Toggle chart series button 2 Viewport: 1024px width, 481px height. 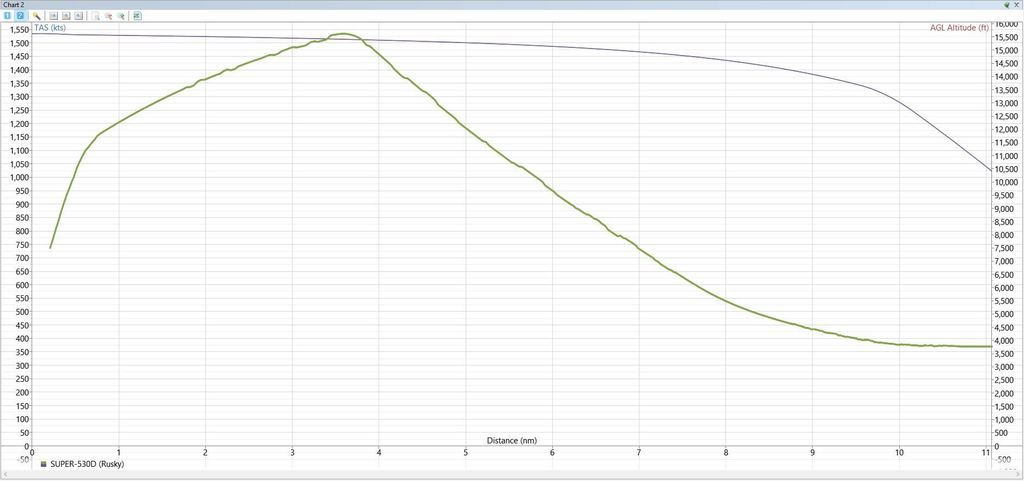tap(19, 16)
